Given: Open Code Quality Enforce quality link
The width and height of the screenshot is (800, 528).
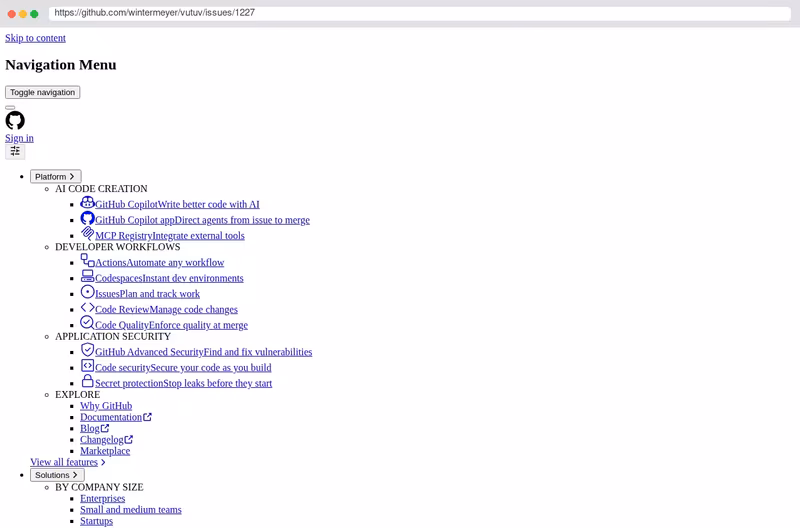Looking at the screenshot, I should (x=171, y=325).
